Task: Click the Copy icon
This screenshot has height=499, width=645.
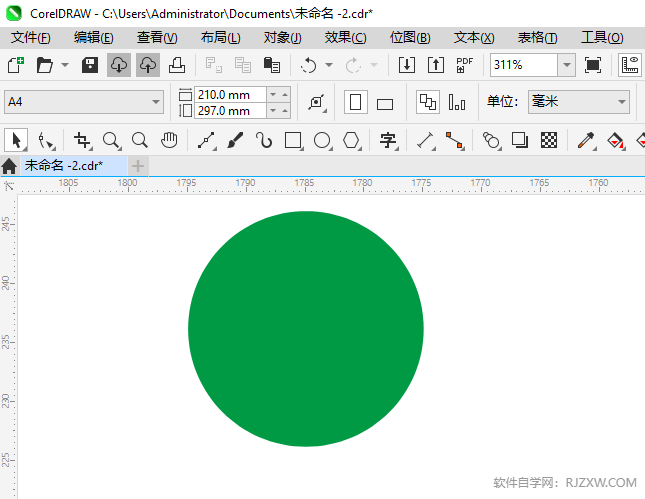Action: [x=243, y=65]
